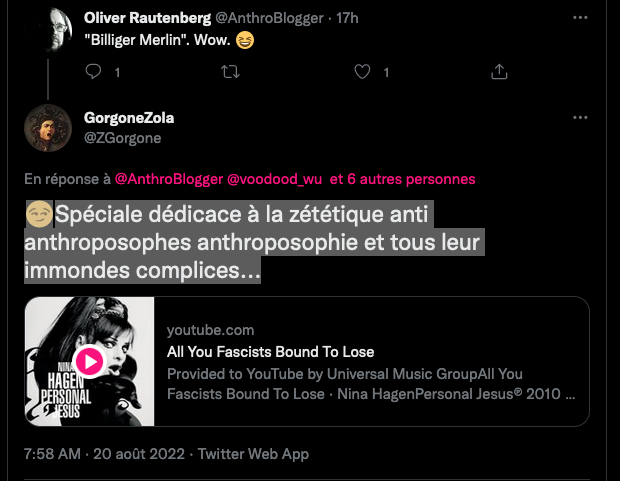Screen dimensions: 620x481
Task: Like Oliver Rautenberg's tweet
Action: click(364, 71)
